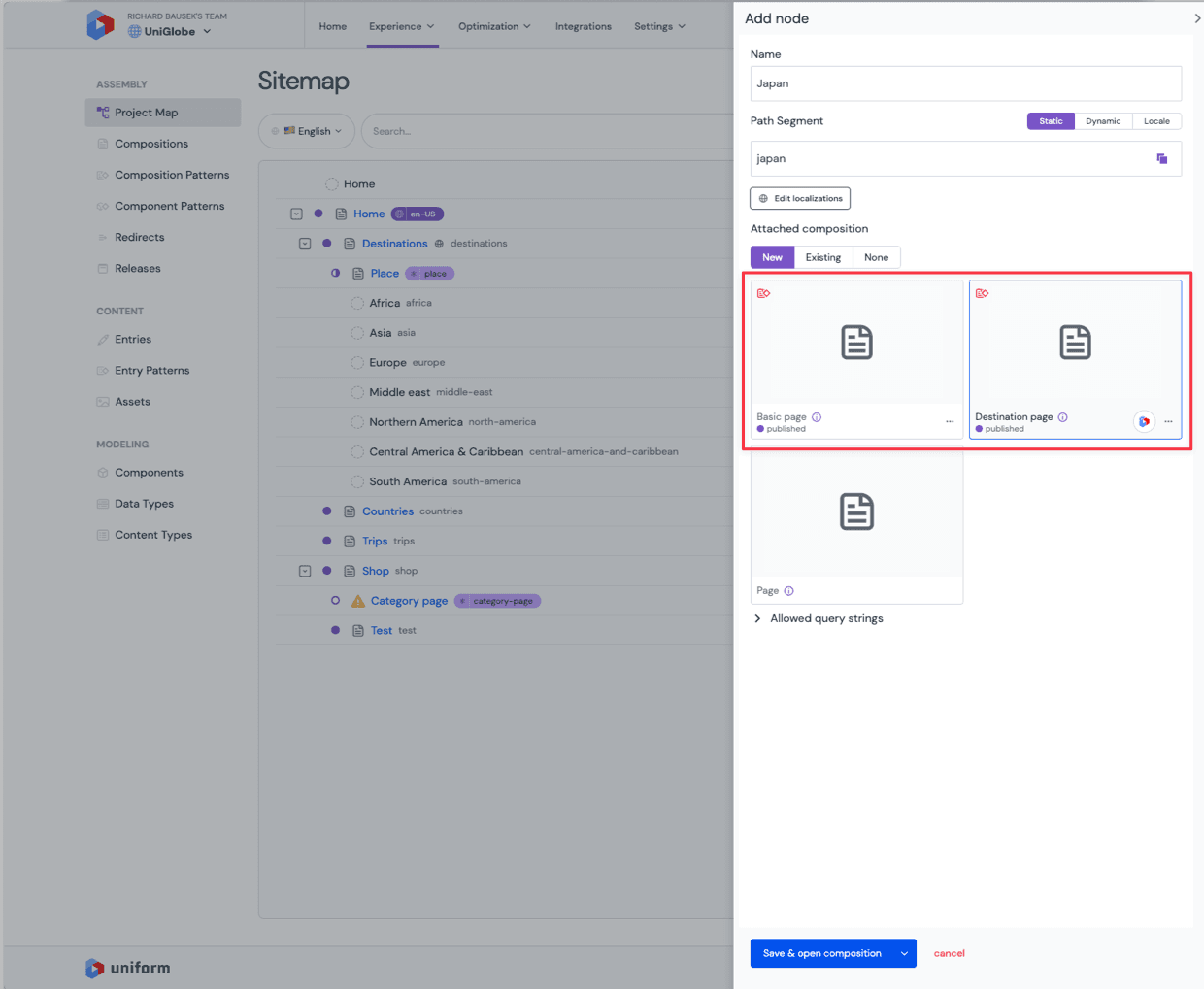This screenshot has width=1204, height=989.
Task: Open the Place node link in sitemap
Action: click(x=385, y=274)
